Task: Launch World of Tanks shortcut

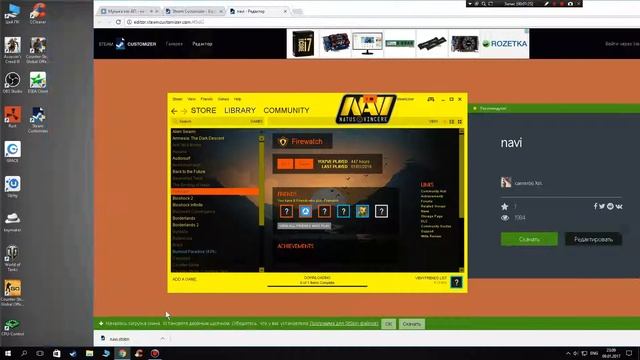Action: pyautogui.click(x=12, y=258)
